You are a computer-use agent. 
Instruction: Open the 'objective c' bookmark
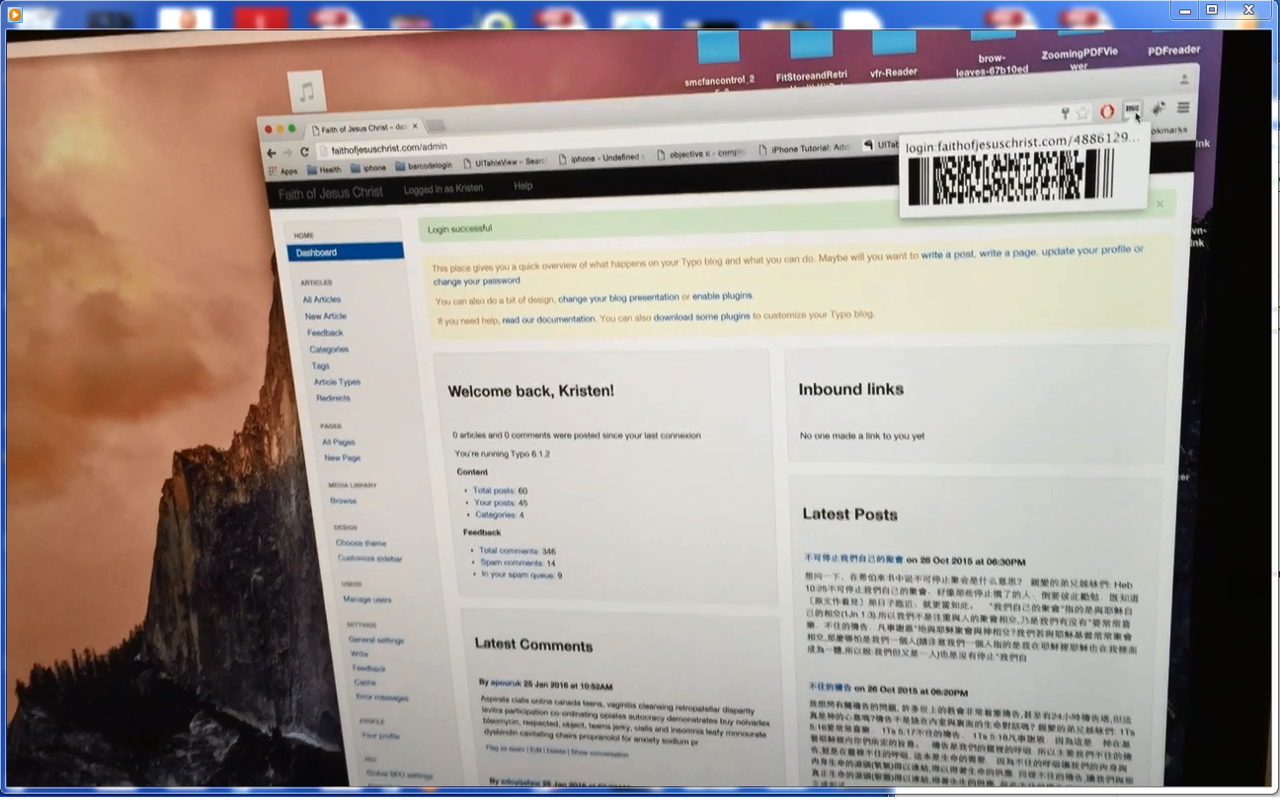click(x=703, y=154)
